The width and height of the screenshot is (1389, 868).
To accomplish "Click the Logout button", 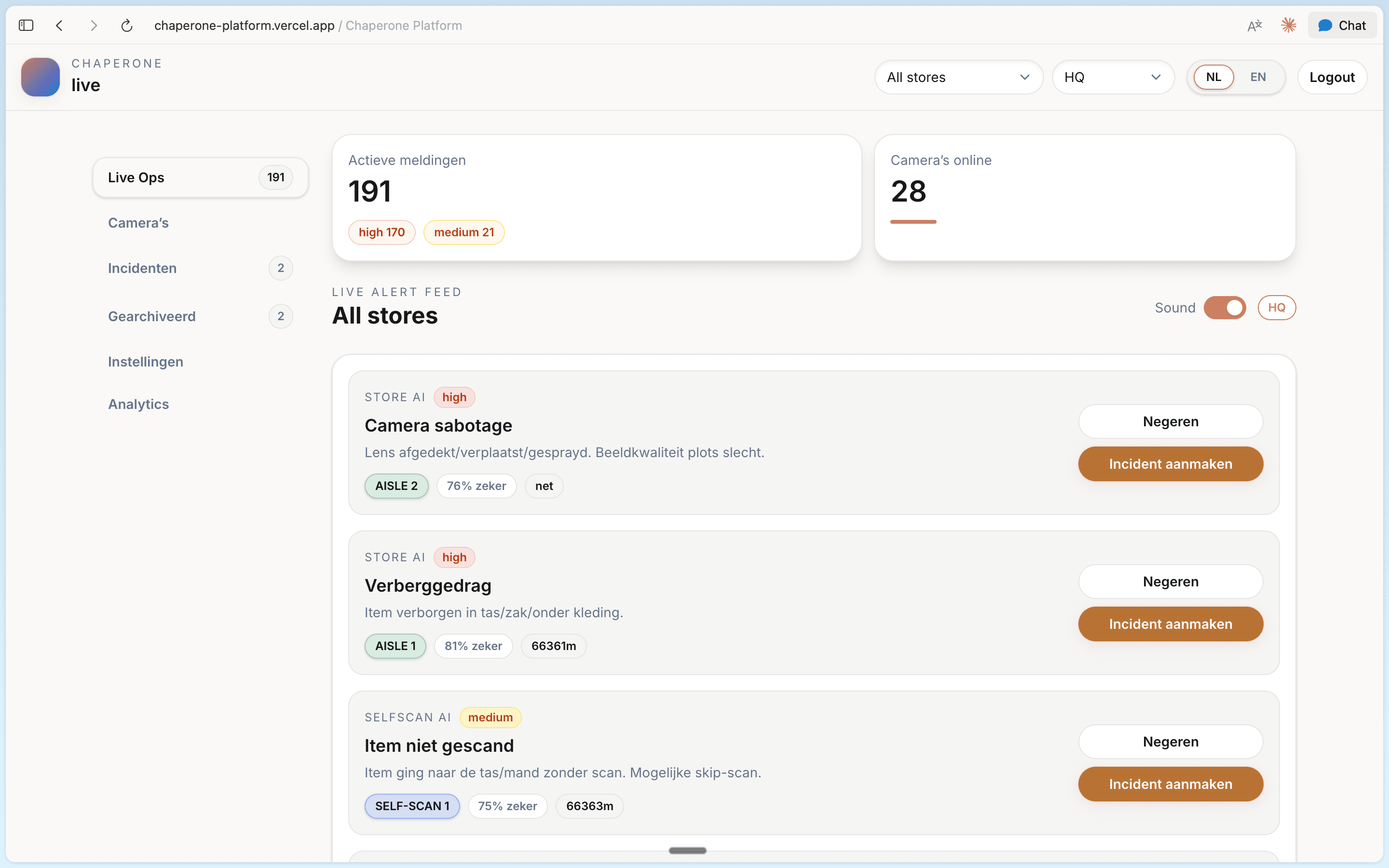I will pyautogui.click(x=1332, y=76).
